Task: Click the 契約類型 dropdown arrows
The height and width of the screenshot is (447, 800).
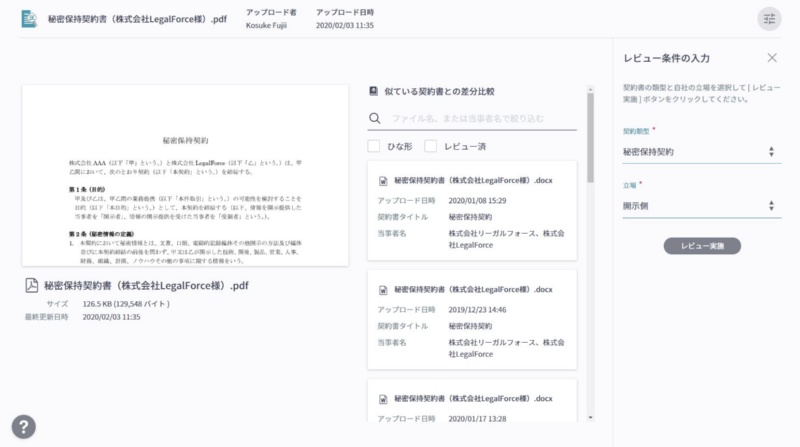Action: [771, 152]
